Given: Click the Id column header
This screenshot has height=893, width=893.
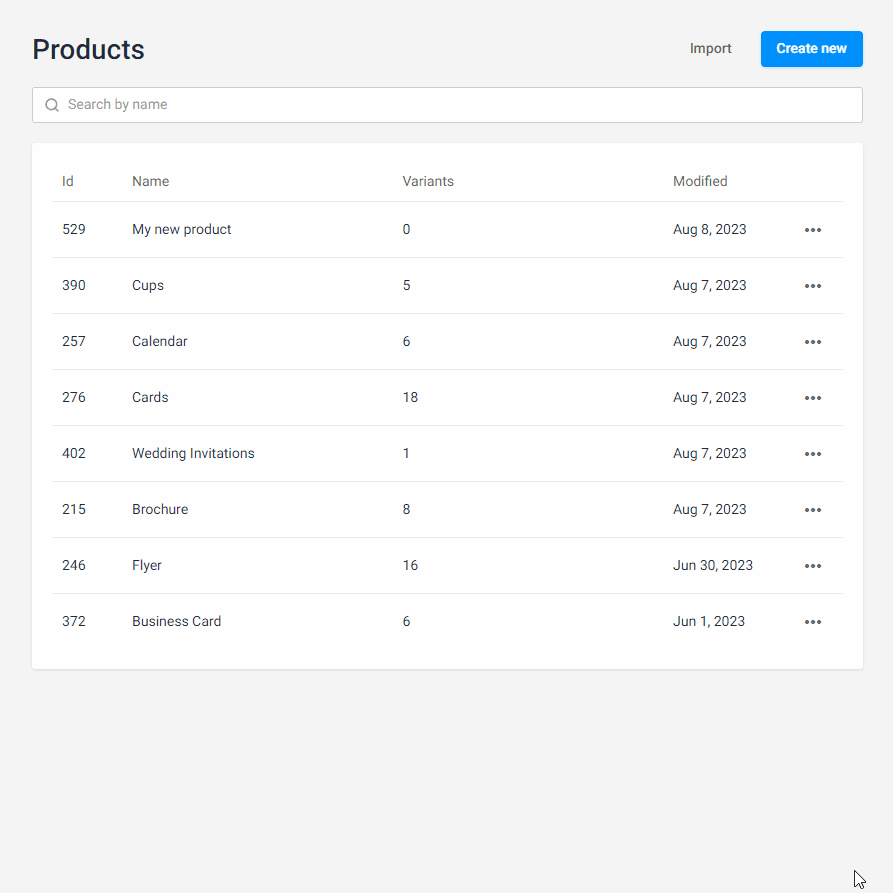Looking at the screenshot, I should pyautogui.click(x=68, y=182).
